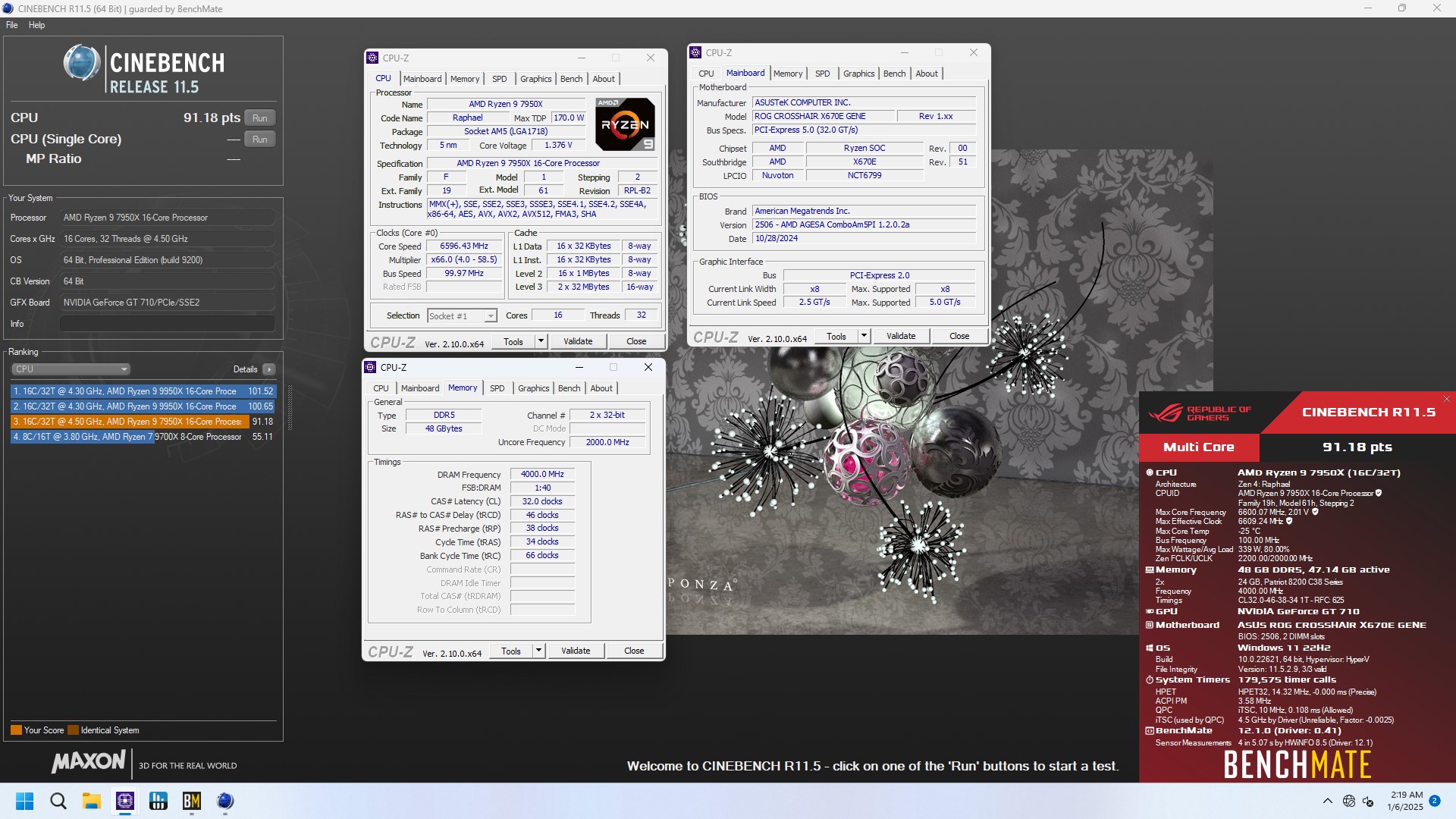
Task: Select the Ryzen 7 9700X ranking entry
Action: tap(143, 437)
